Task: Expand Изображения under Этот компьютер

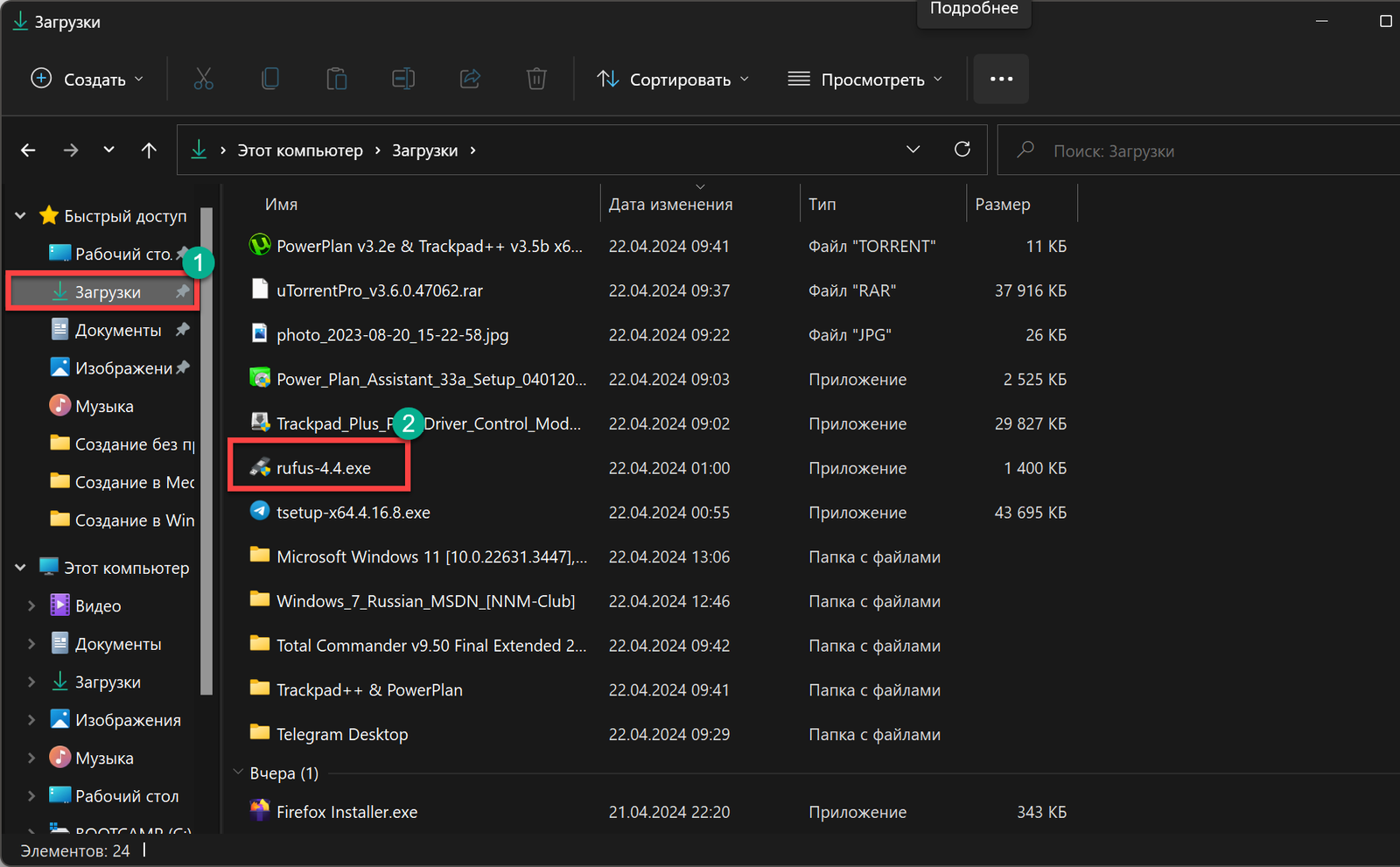Action: tap(31, 720)
